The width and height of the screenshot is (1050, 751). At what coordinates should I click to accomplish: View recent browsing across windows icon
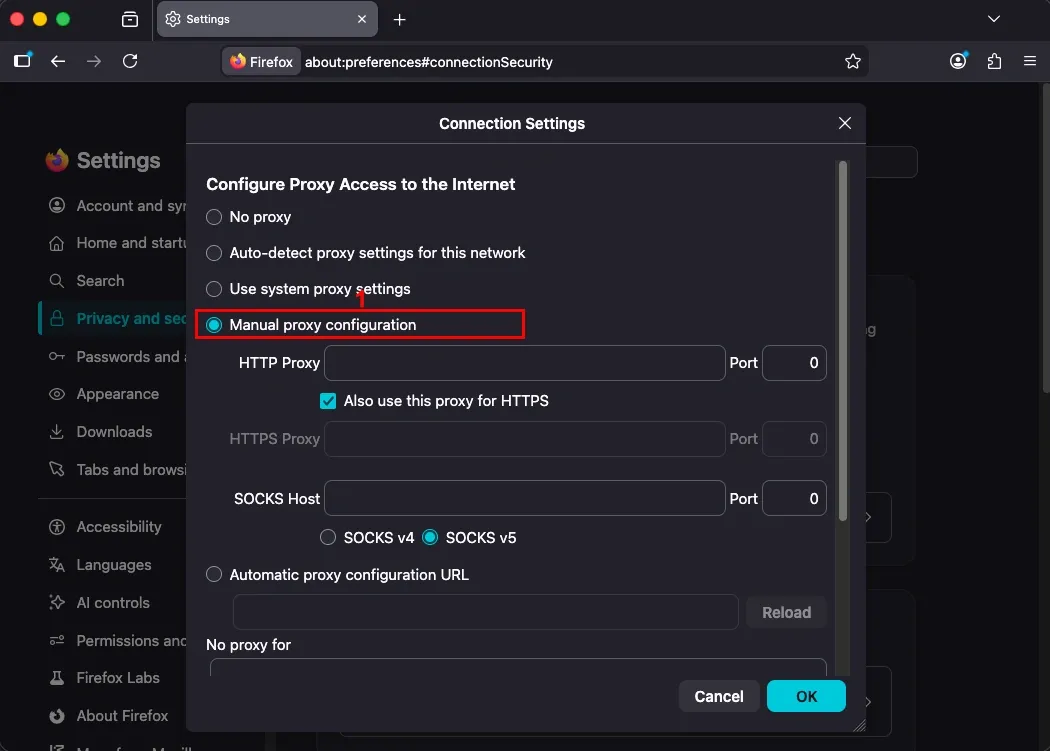(x=130, y=19)
